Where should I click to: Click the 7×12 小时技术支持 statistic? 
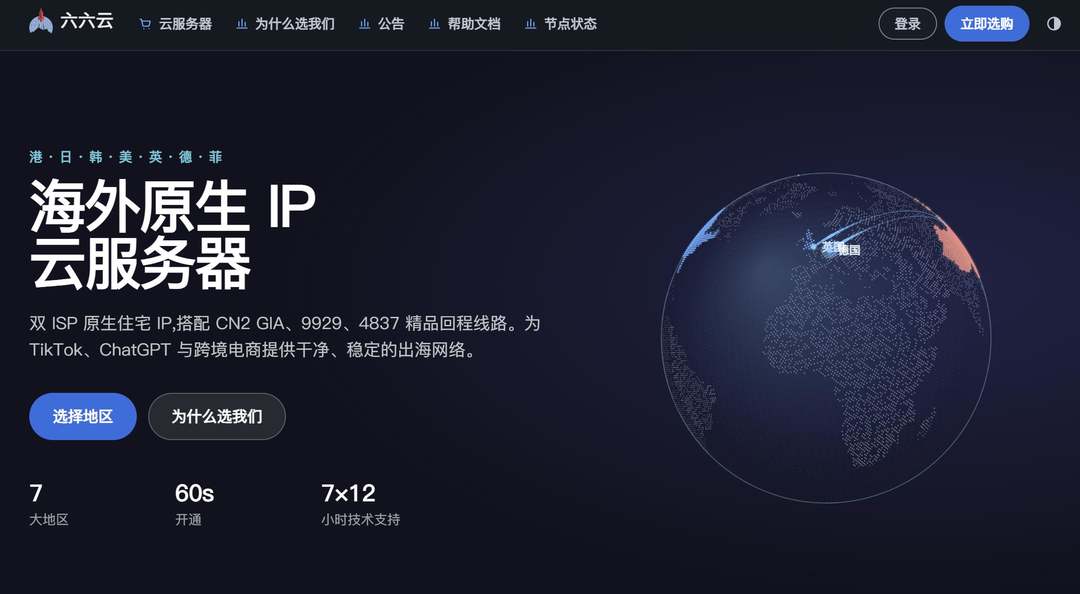tap(360, 504)
